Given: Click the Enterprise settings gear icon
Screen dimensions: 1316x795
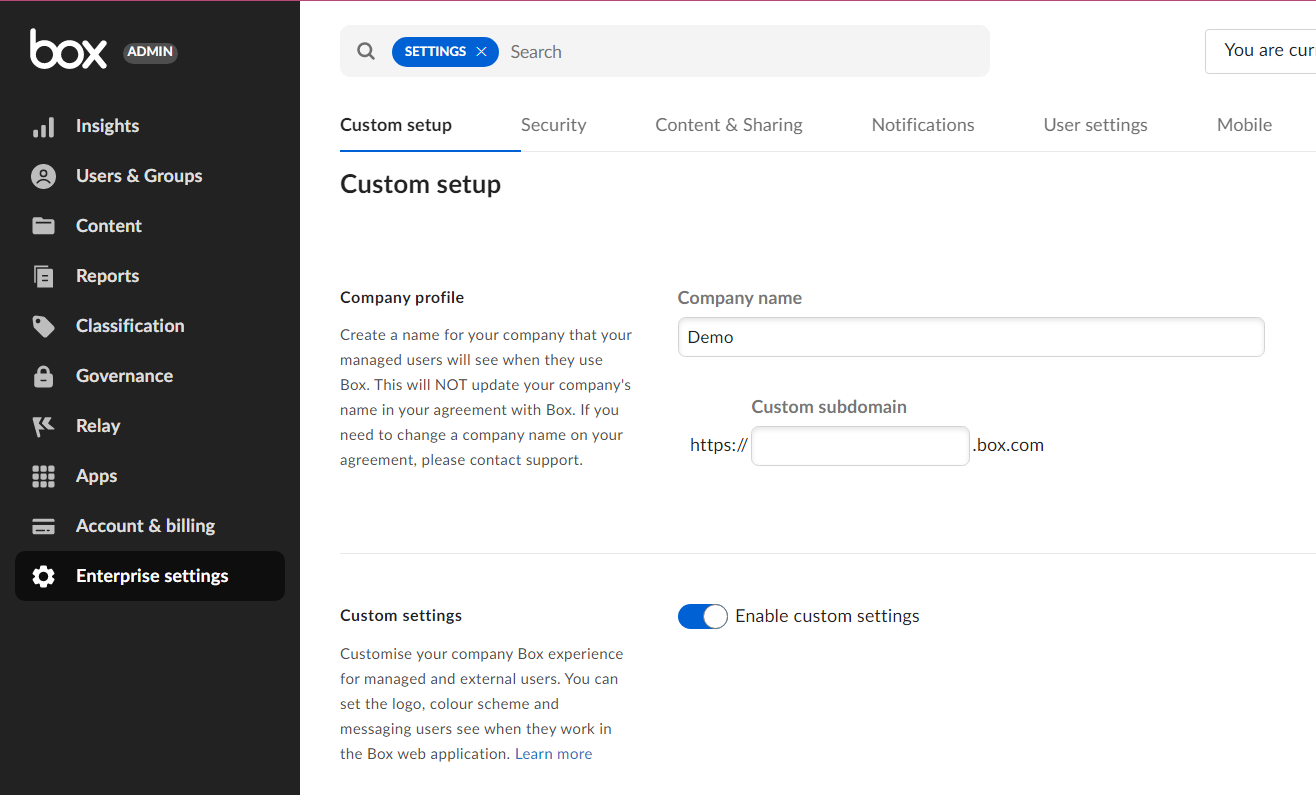Looking at the screenshot, I should [43, 576].
